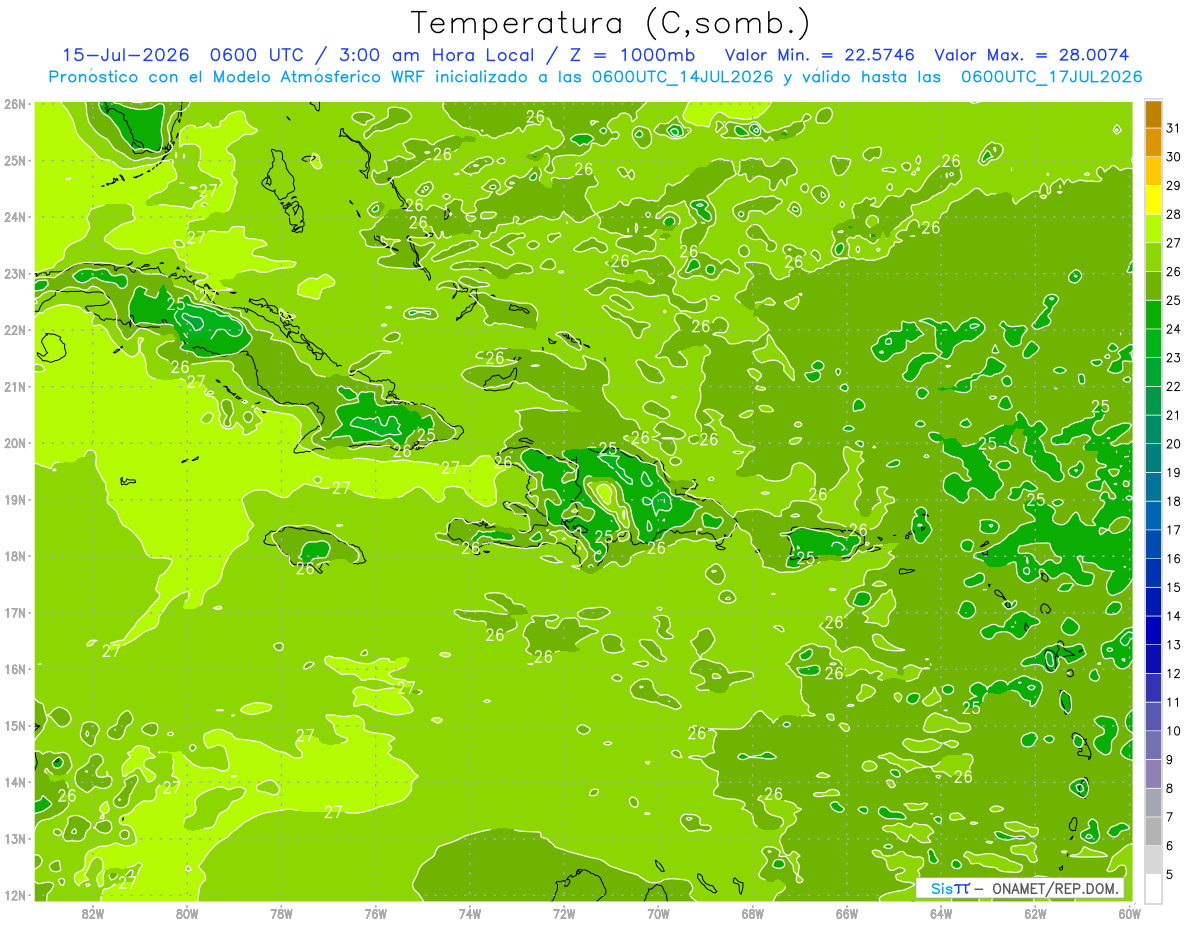
Task: Click the longitude label "76W"
Action: [375, 913]
